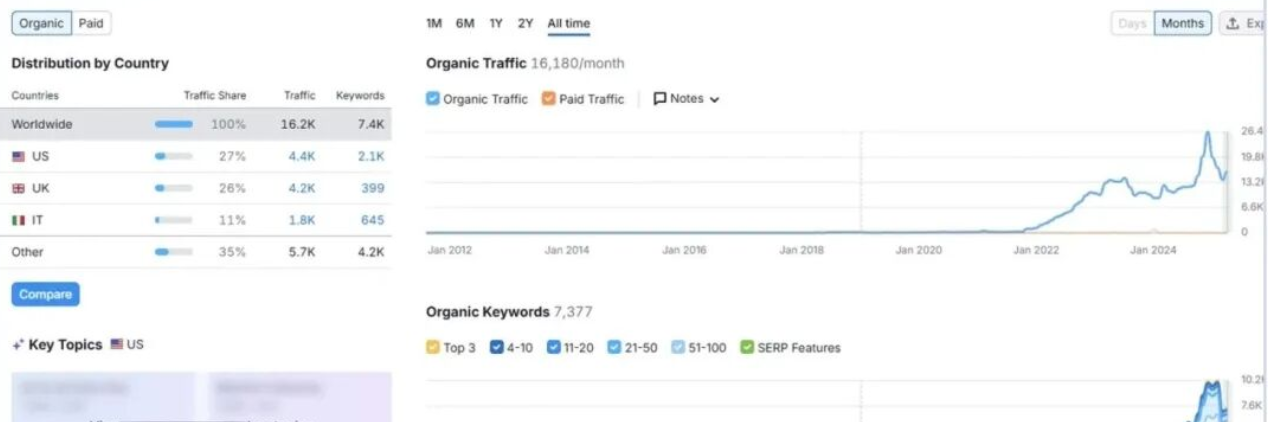The image size is (1268, 422).
Task: Select the Worldwide row in country table
Action: point(42,125)
